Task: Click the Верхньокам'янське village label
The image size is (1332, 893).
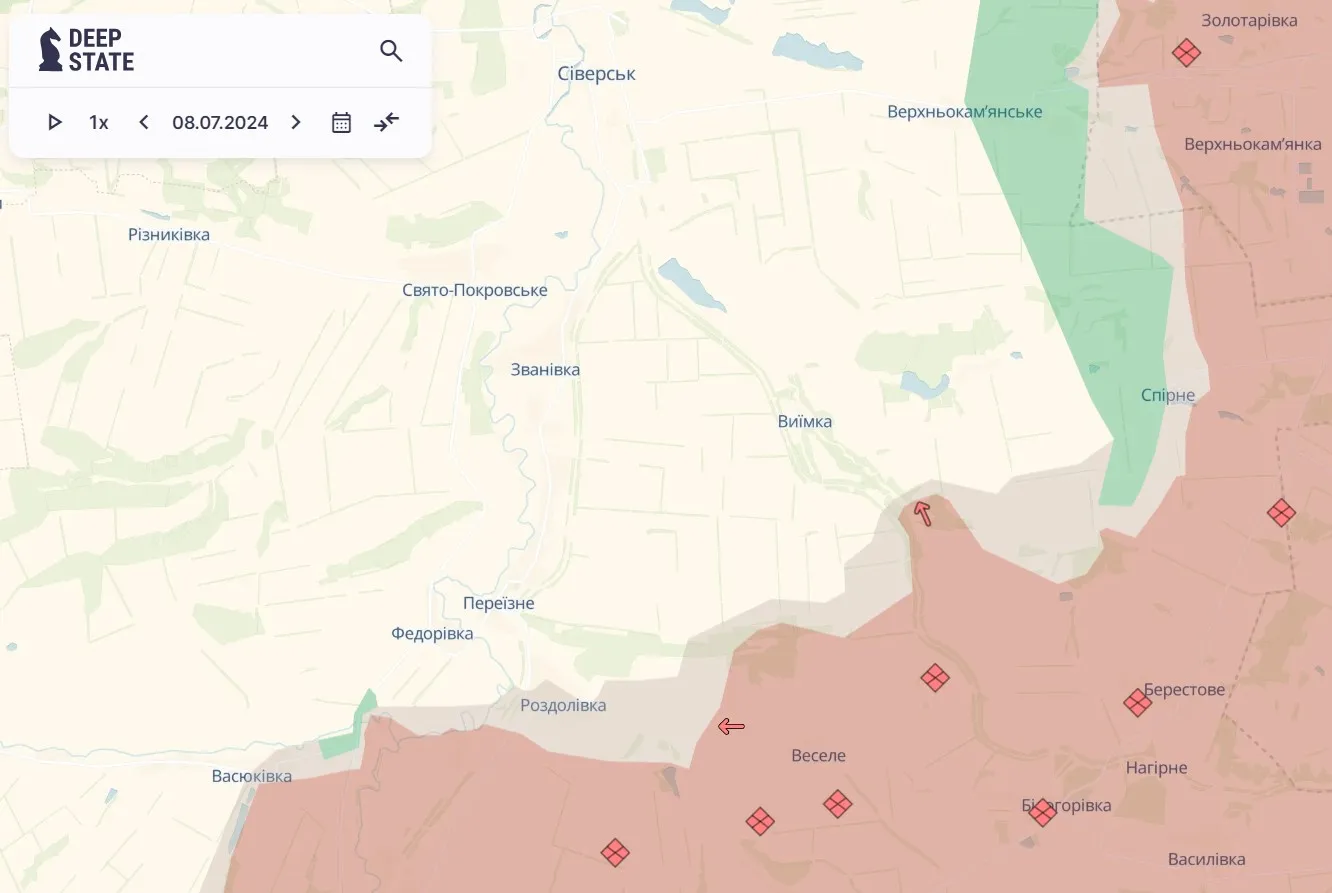Action: tap(964, 112)
